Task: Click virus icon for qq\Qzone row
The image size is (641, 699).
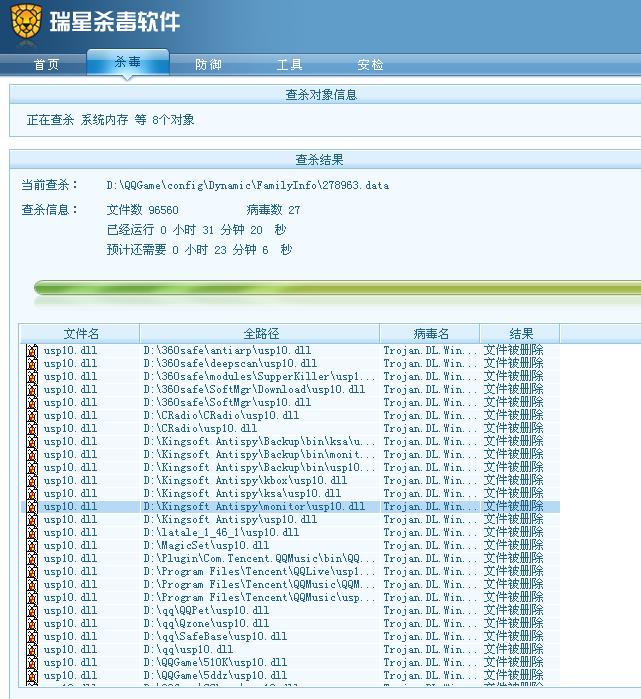Action: (32, 624)
